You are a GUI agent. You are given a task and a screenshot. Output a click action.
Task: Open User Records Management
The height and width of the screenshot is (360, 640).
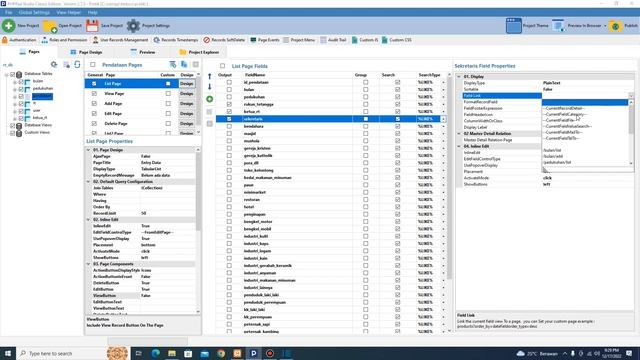120,40
